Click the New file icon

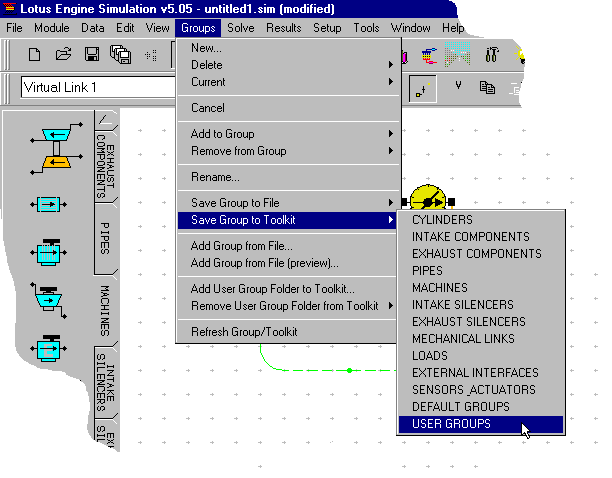[x=34, y=54]
